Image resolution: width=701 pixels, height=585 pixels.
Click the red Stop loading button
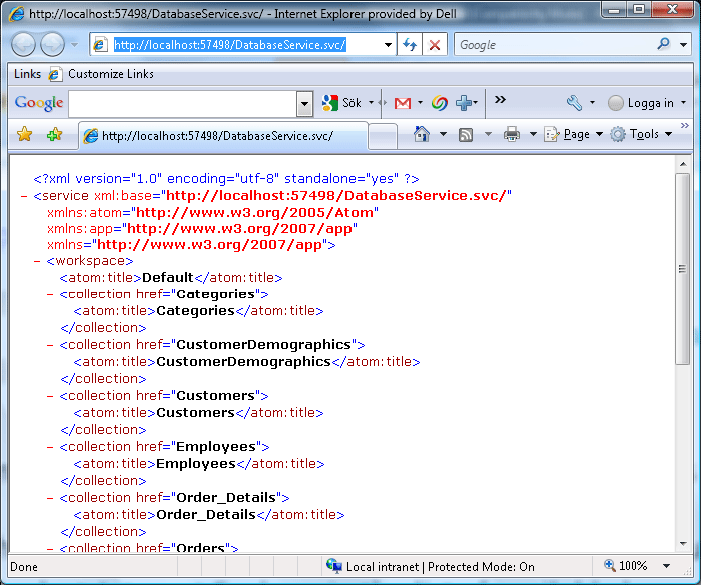point(435,45)
